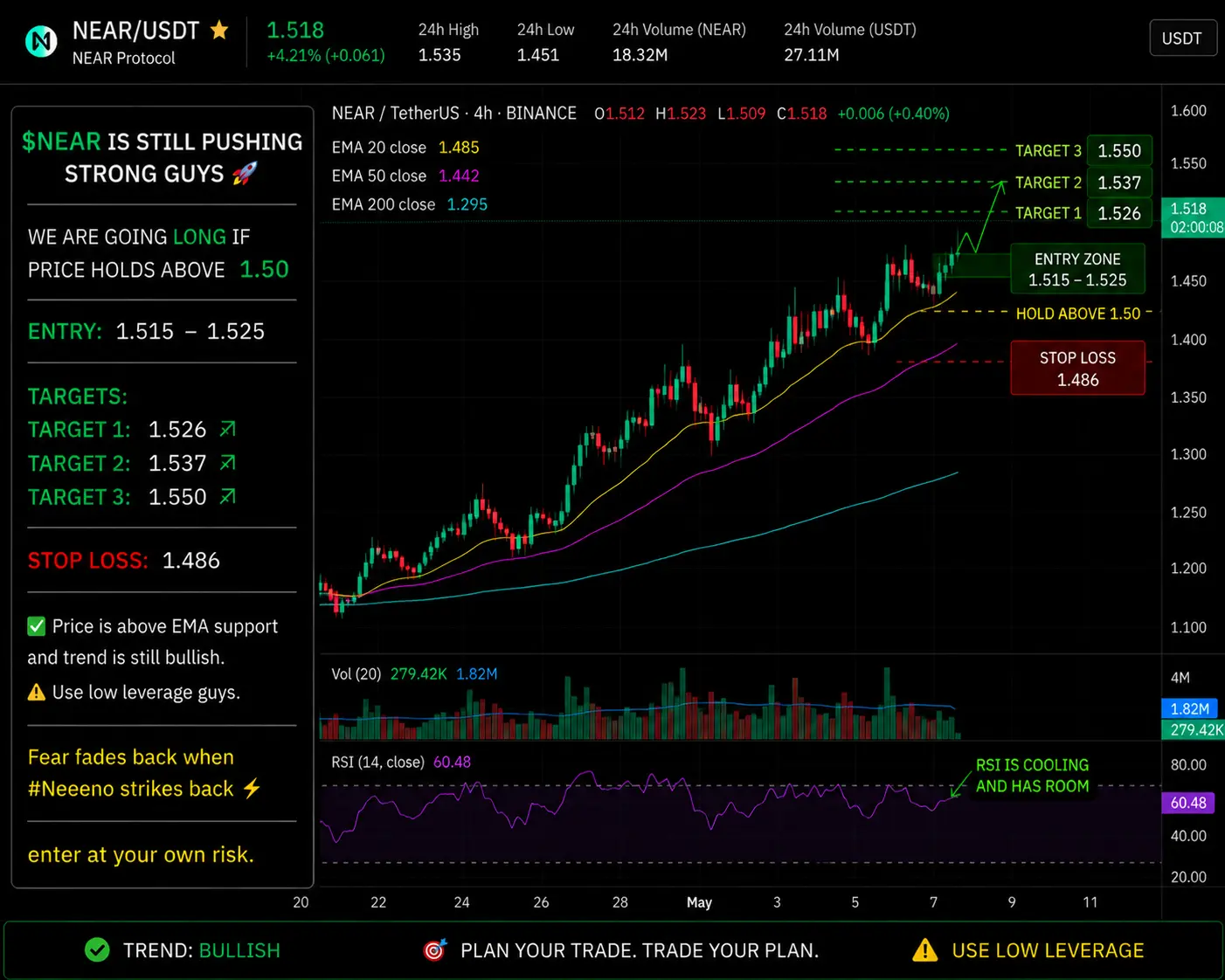Click the +0.006 (+0.40%) candle change value
Image resolution: width=1225 pixels, height=980 pixels.
pyautogui.click(x=893, y=114)
